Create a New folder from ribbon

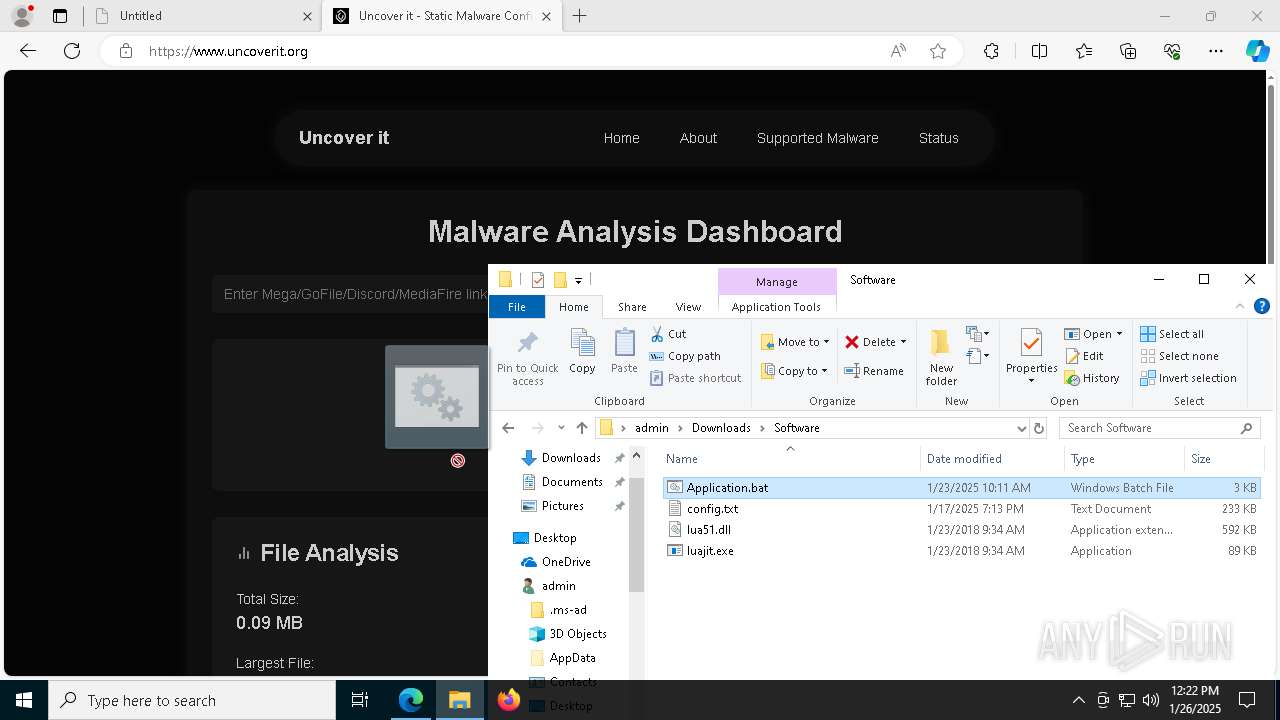[x=941, y=358]
